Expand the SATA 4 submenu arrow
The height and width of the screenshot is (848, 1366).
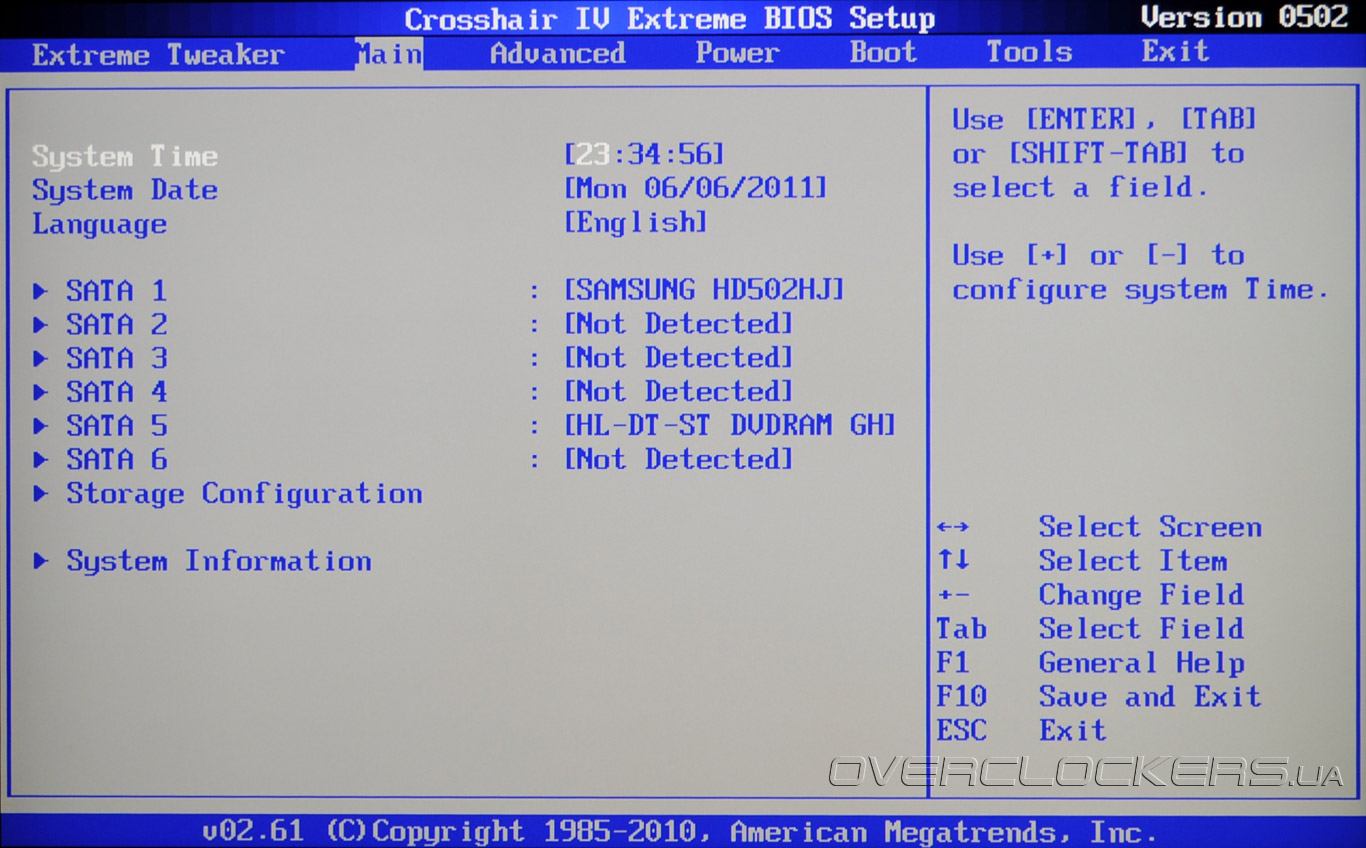click(40, 393)
